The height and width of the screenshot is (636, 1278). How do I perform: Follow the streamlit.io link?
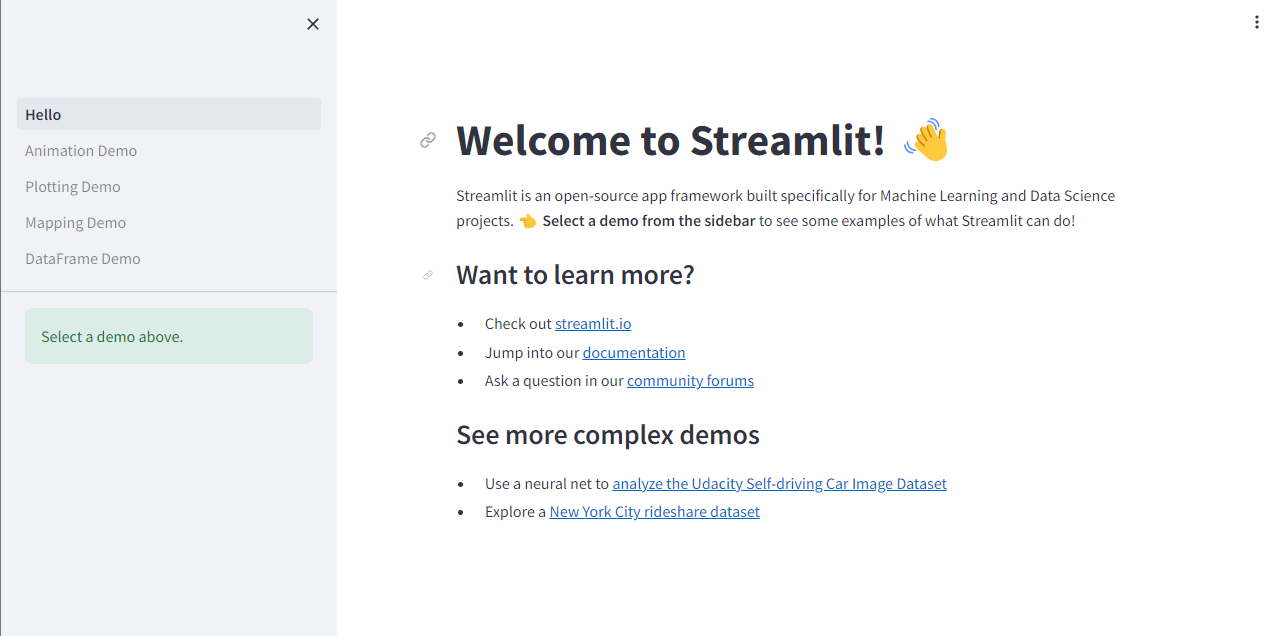(593, 324)
